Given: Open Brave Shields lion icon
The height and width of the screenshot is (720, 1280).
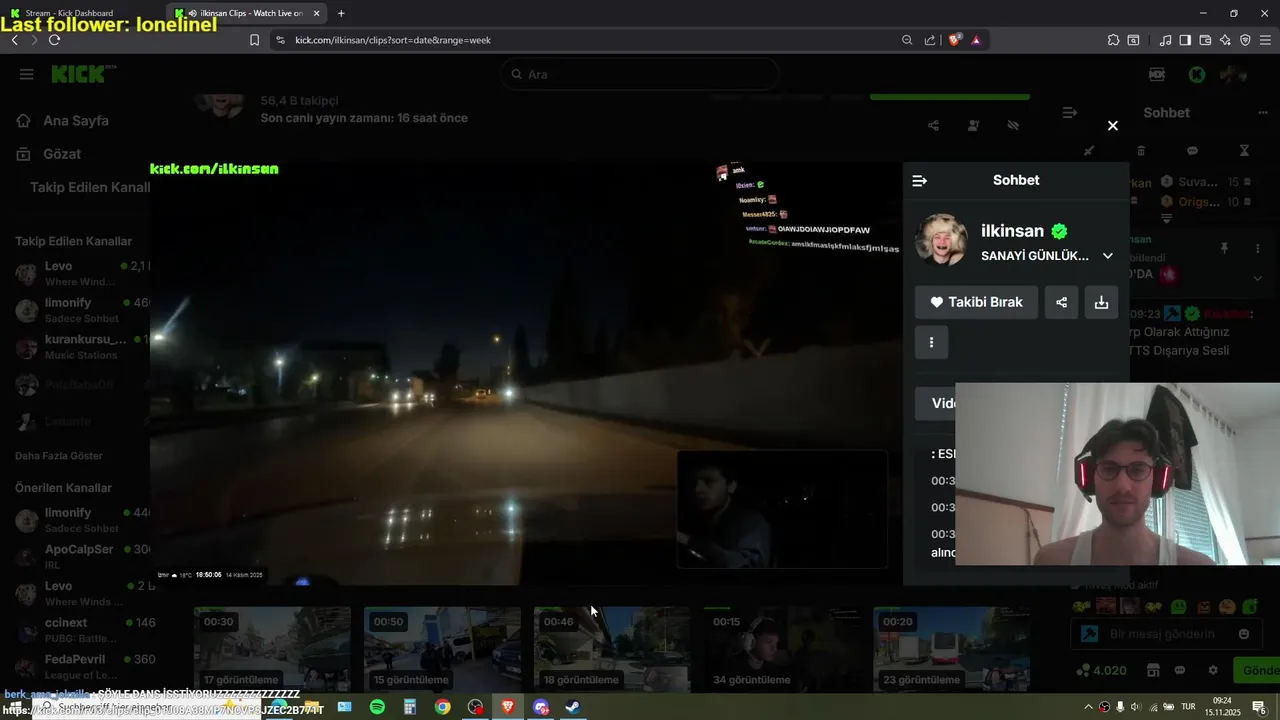Looking at the screenshot, I should [954, 40].
